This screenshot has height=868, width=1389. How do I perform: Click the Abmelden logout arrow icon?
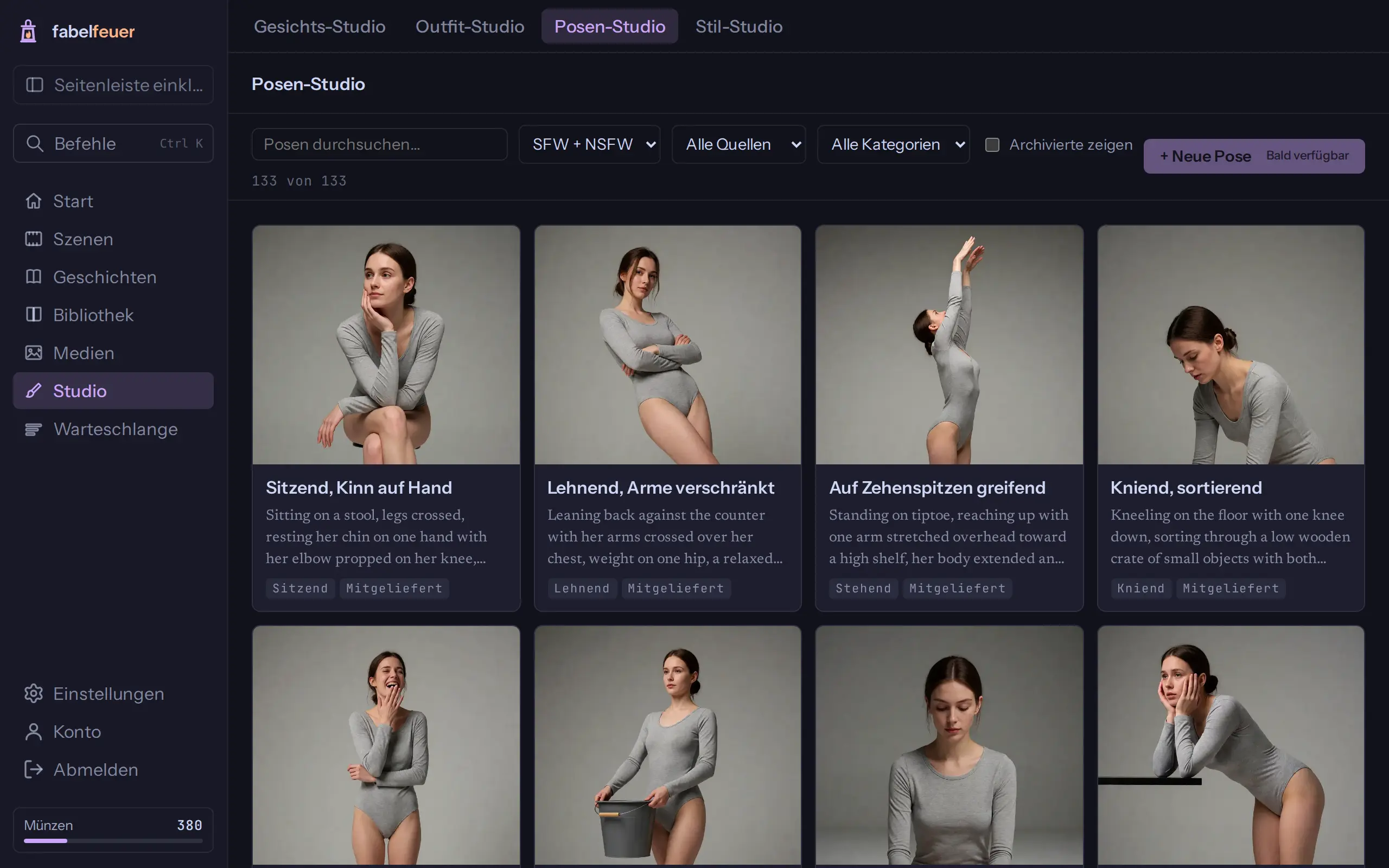(34, 769)
